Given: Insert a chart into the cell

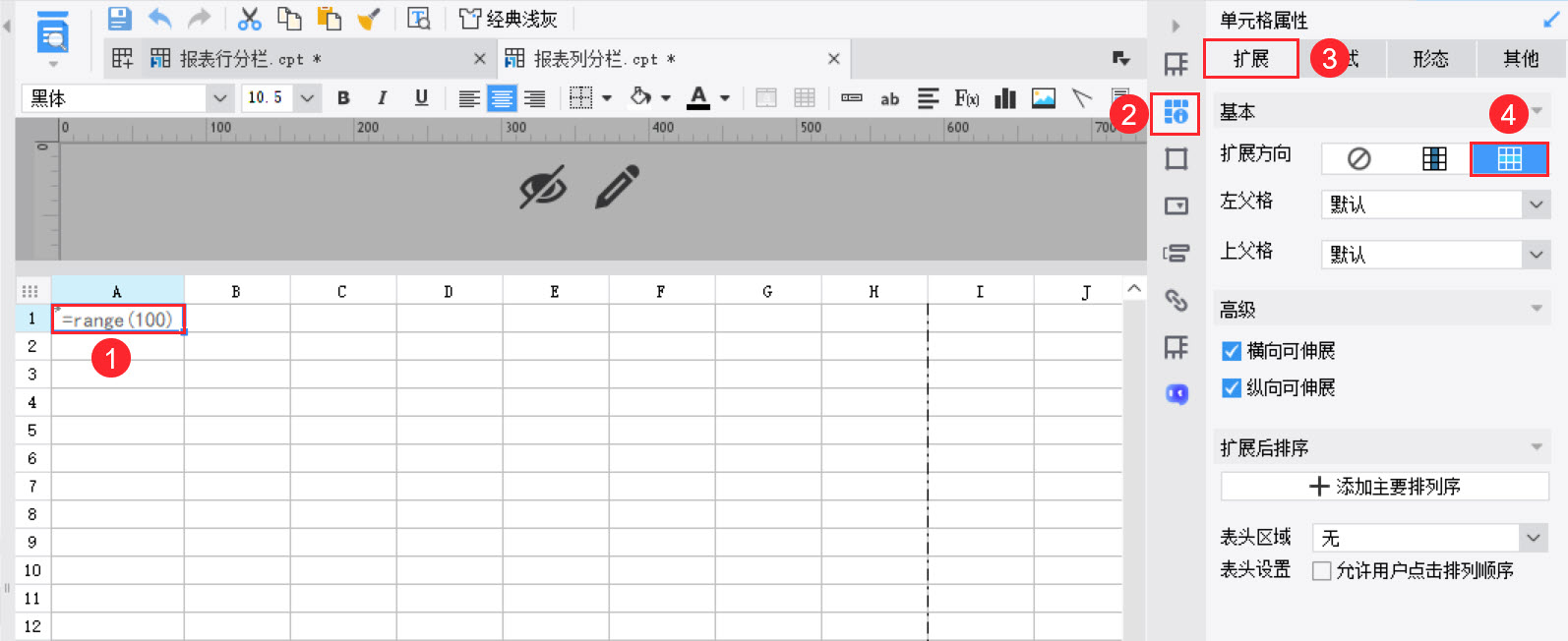Looking at the screenshot, I should pyautogui.click(x=1005, y=98).
